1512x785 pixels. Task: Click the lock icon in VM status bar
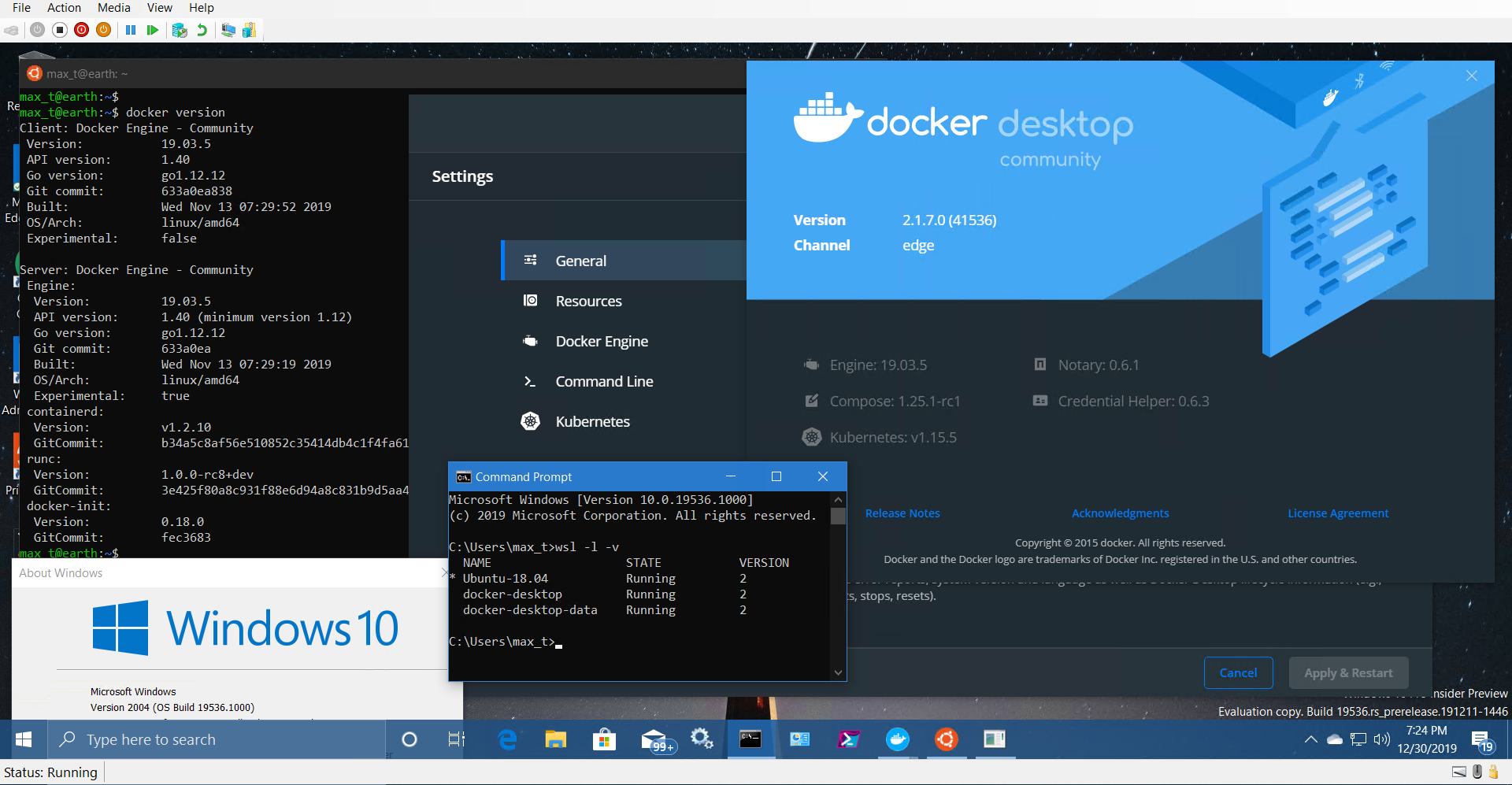tap(1493, 772)
